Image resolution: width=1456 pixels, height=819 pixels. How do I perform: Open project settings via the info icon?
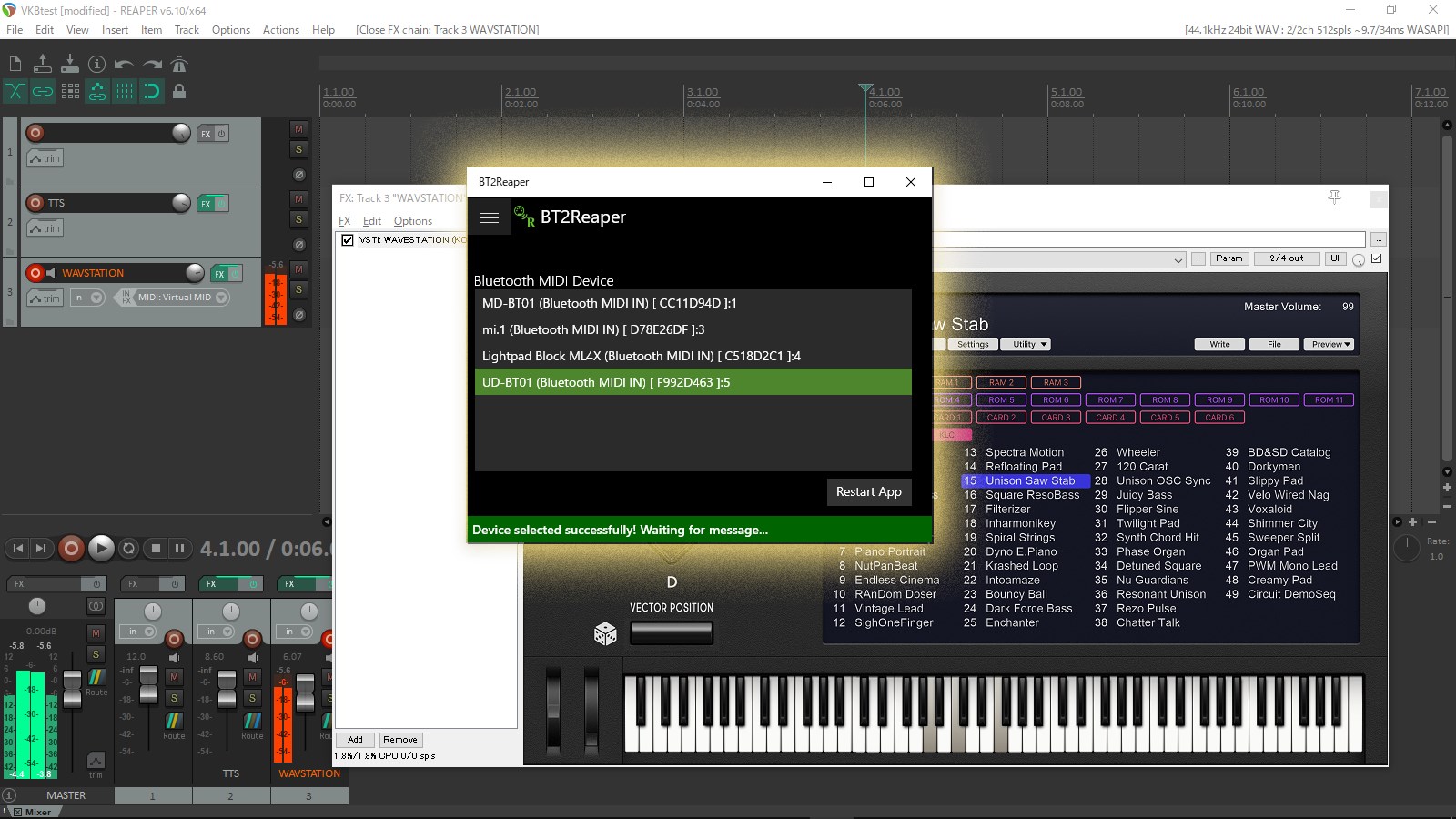pyautogui.click(x=97, y=63)
